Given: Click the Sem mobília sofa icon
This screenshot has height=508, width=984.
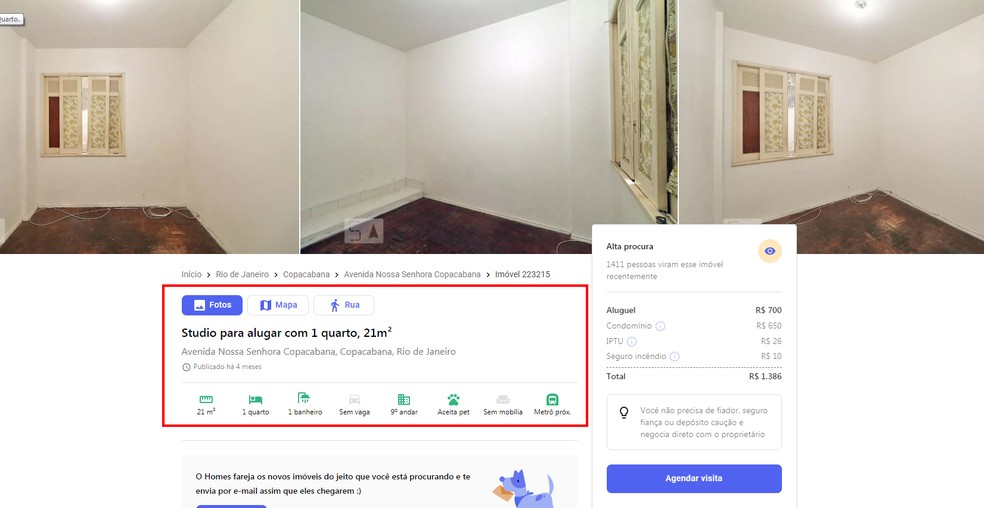Looking at the screenshot, I should [503, 399].
